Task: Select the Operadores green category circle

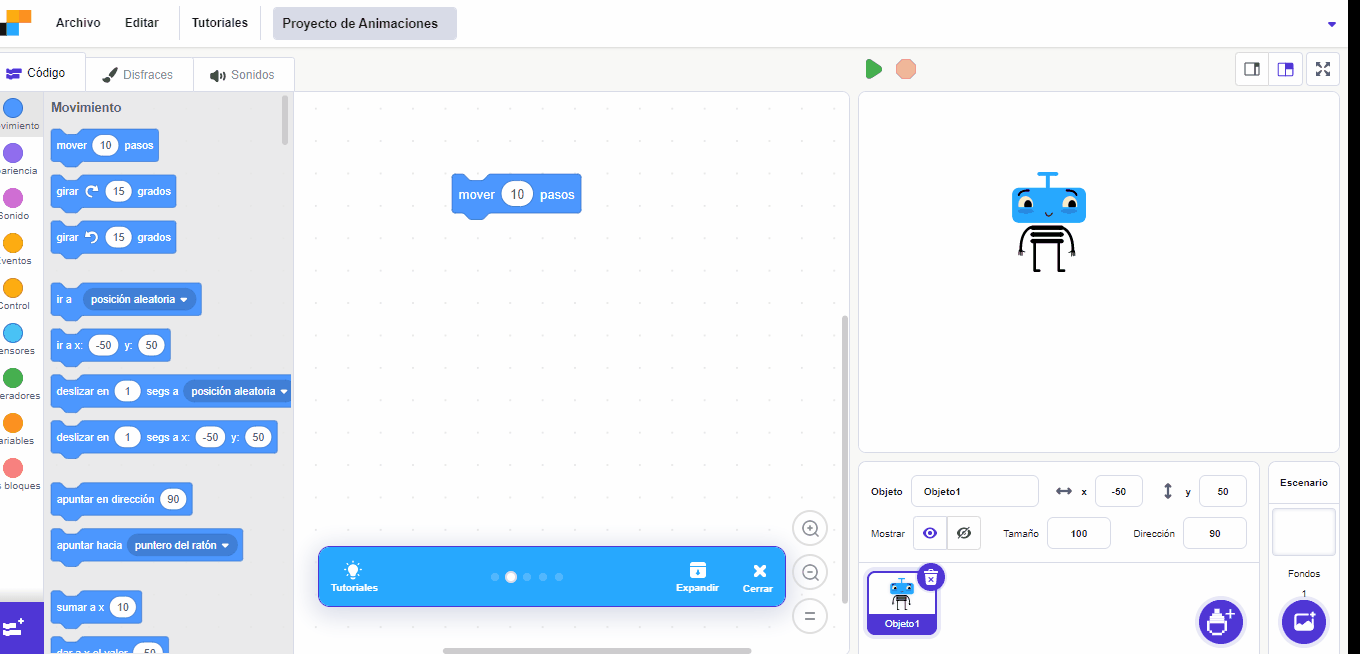Action: click(13, 378)
